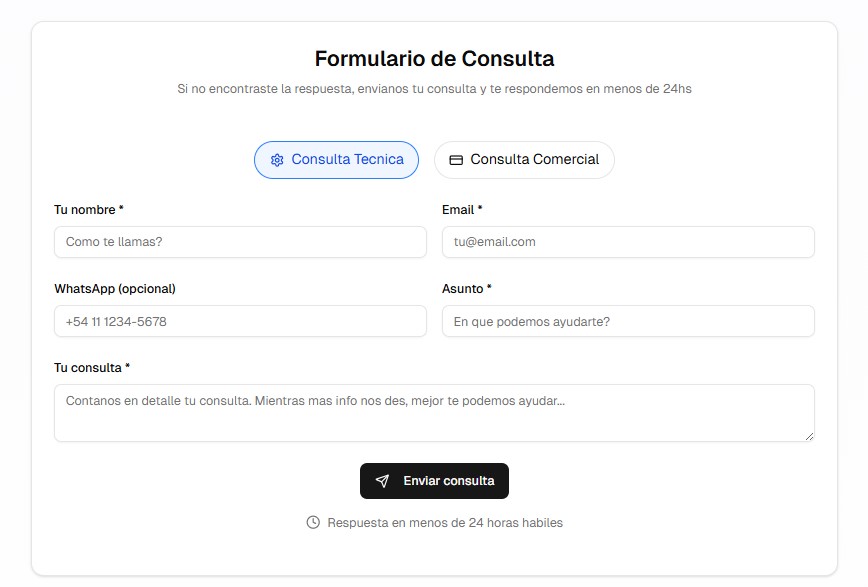Click the clock icon near response time

[x=313, y=522]
